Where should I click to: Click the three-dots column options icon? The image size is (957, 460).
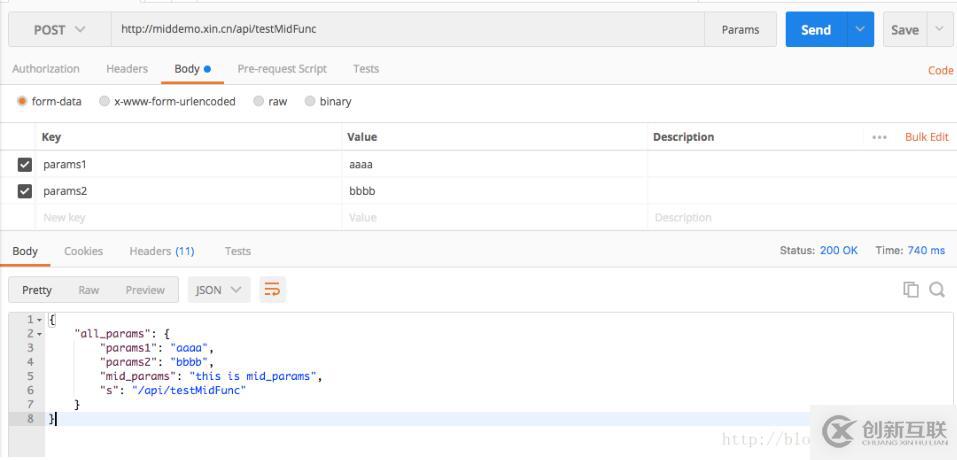tap(879, 137)
